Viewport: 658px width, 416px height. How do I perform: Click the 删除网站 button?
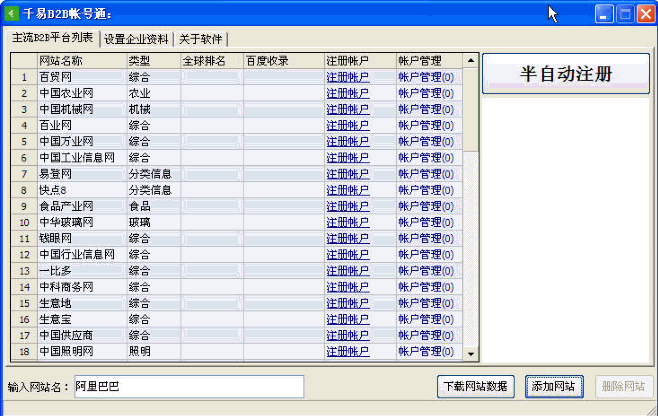coord(624,386)
